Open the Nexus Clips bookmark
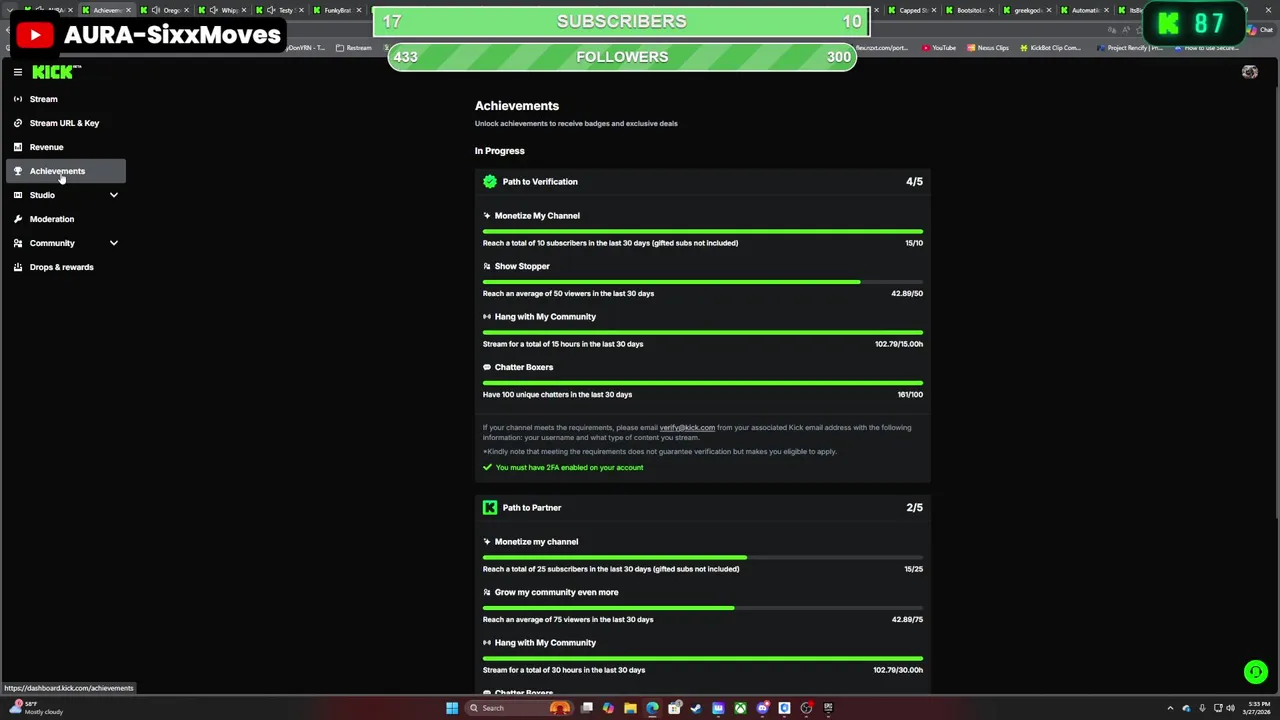This screenshot has height=720, width=1280. click(x=988, y=48)
